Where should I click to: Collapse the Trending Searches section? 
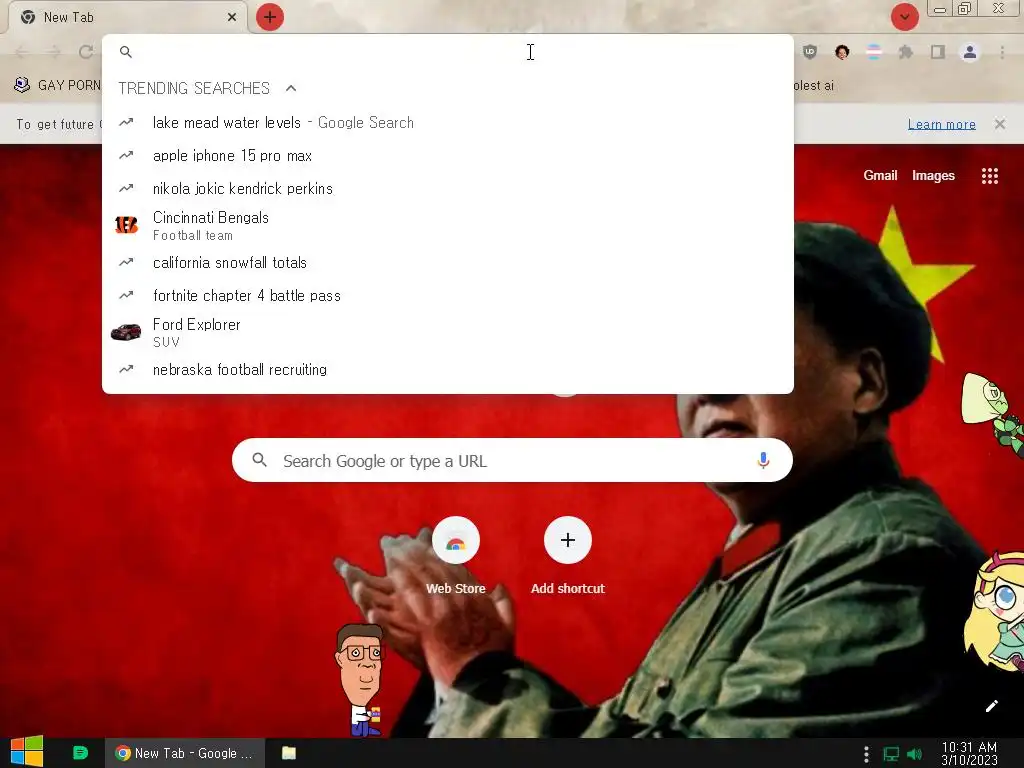[x=291, y=88]
